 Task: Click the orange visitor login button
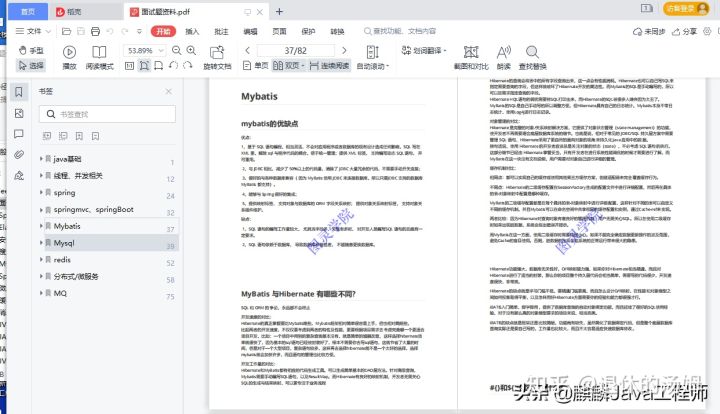686,9
